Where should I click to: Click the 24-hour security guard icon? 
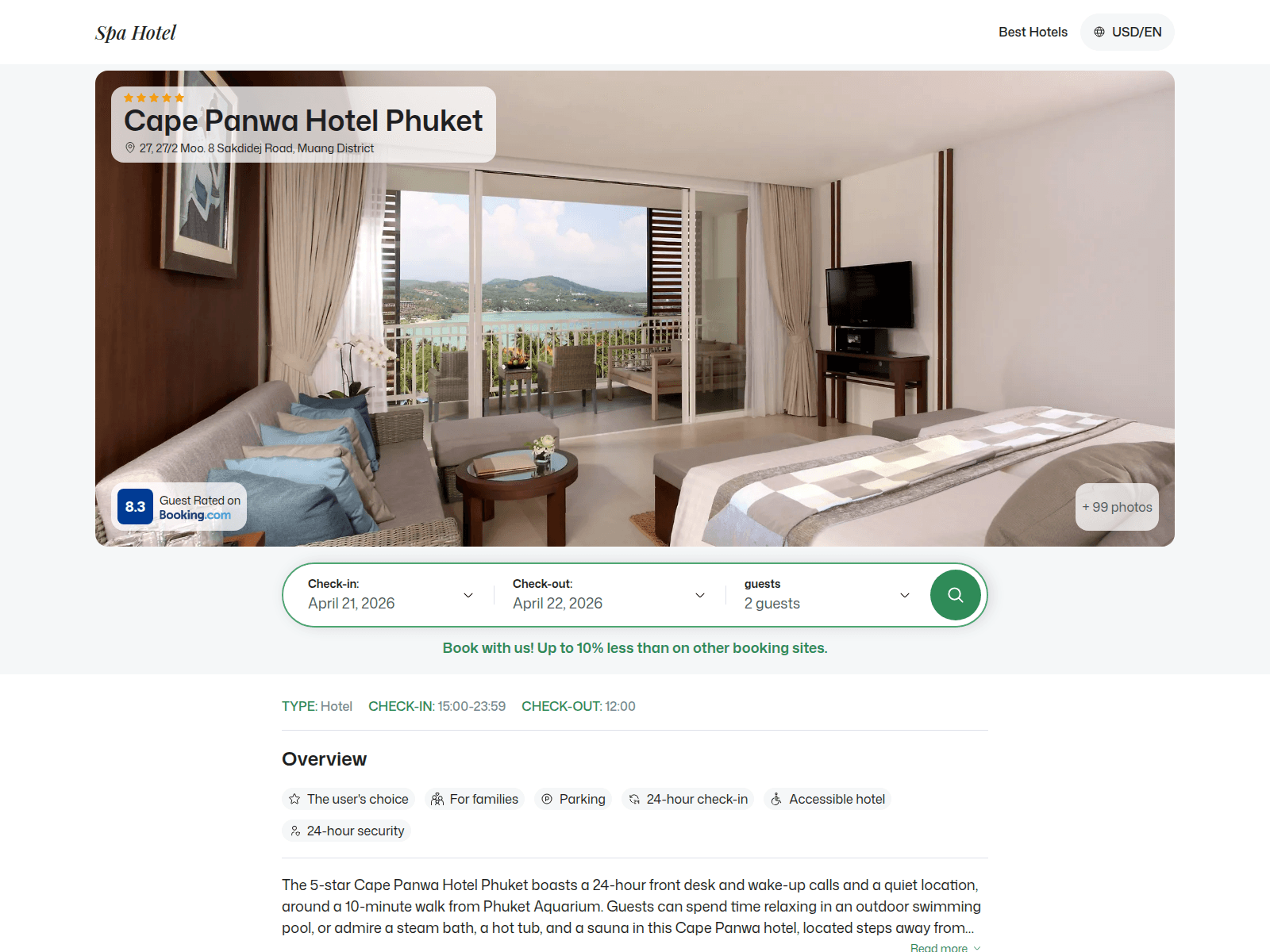pyautogui.click(x=294, y=831)
